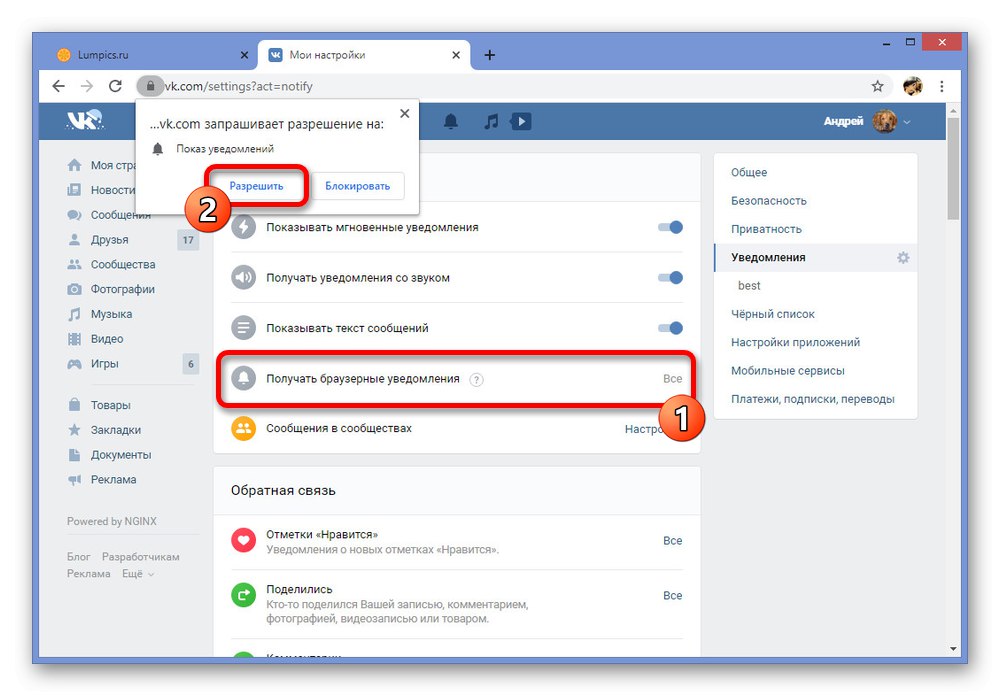The width and height of the screenshot is (1000, 696).
Task: Close the permission popup with X
Action: (404, 114)
